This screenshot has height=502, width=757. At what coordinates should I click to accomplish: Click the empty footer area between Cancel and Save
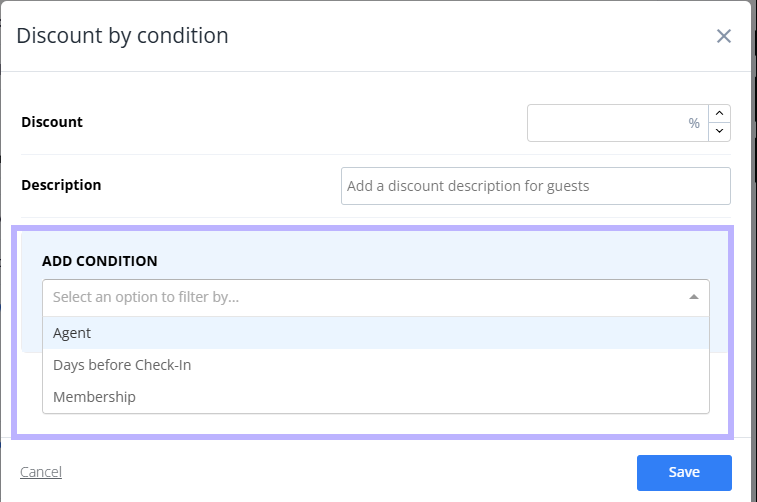[x=348, y=472]
